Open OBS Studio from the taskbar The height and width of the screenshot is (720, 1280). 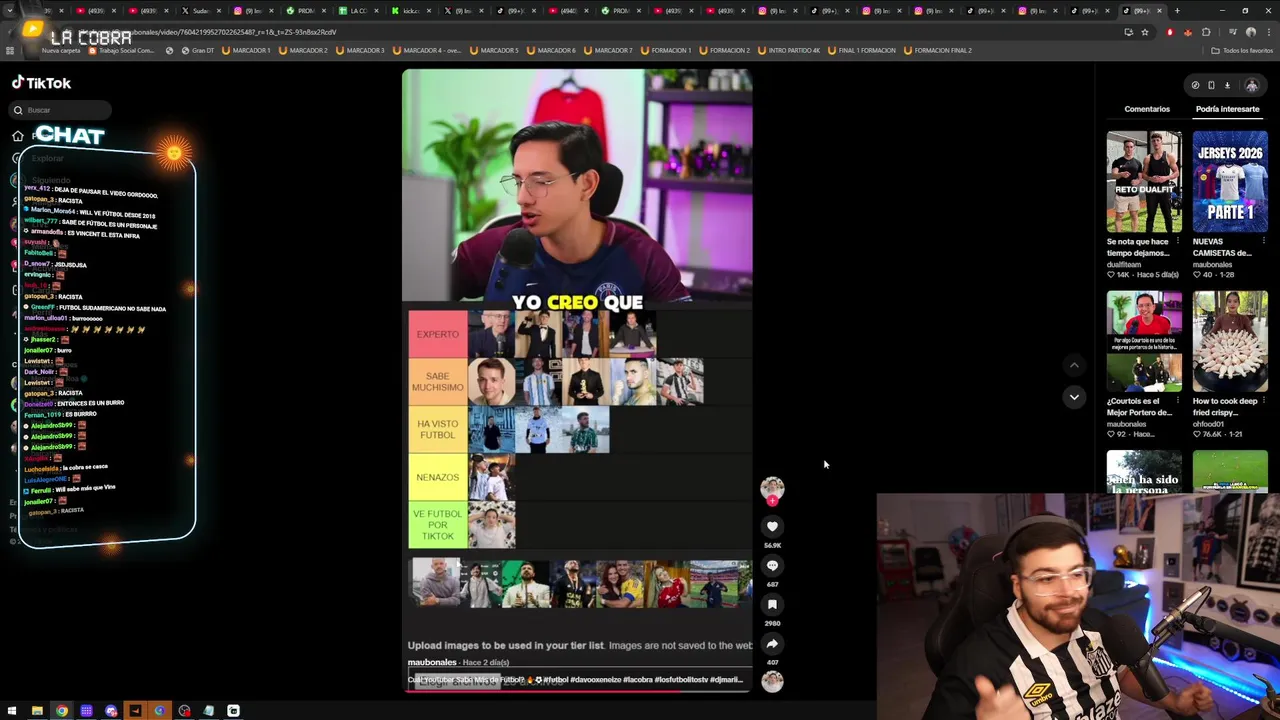[x=184, y=711]
